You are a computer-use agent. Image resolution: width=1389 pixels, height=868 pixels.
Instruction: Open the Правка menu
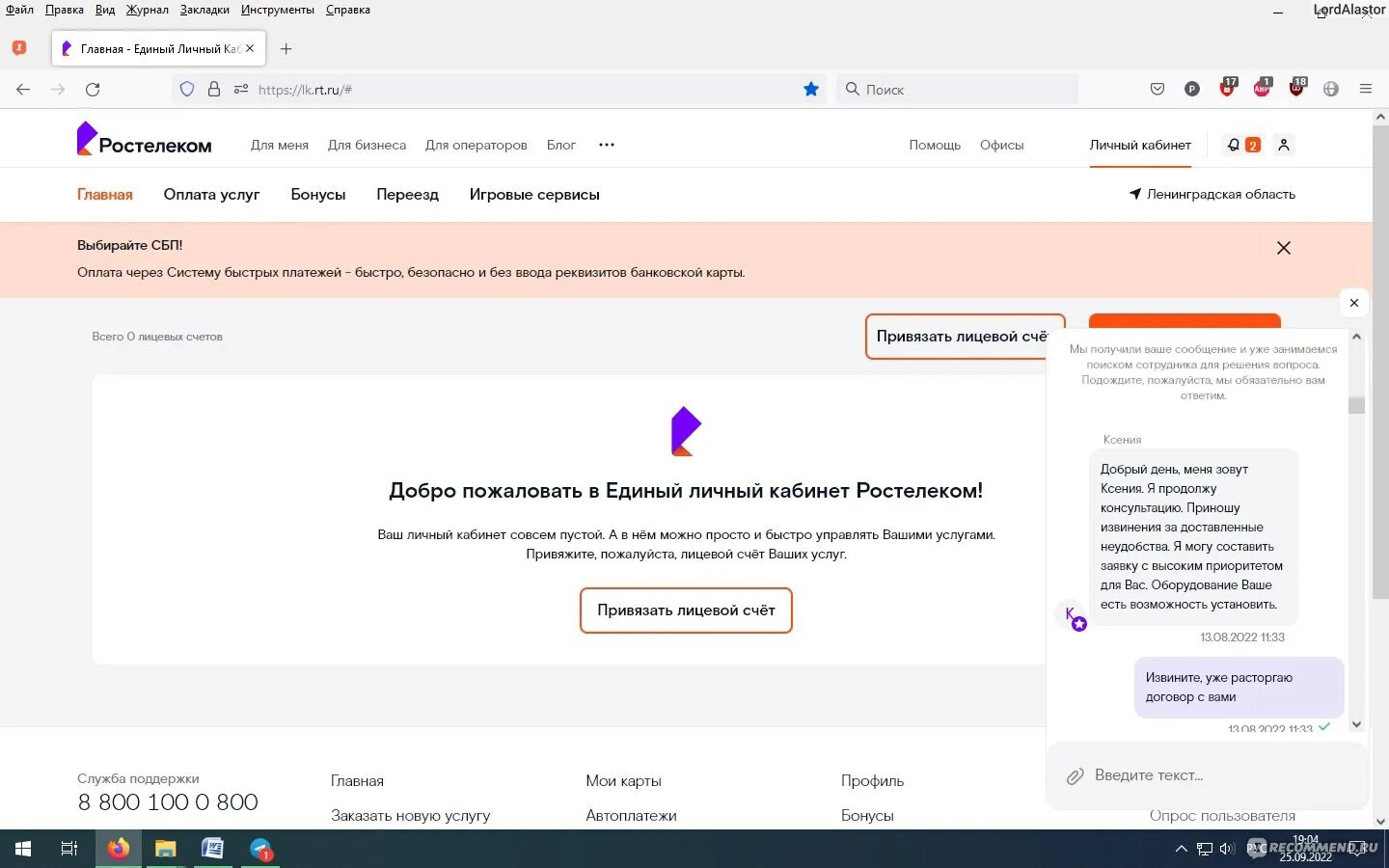64,10
